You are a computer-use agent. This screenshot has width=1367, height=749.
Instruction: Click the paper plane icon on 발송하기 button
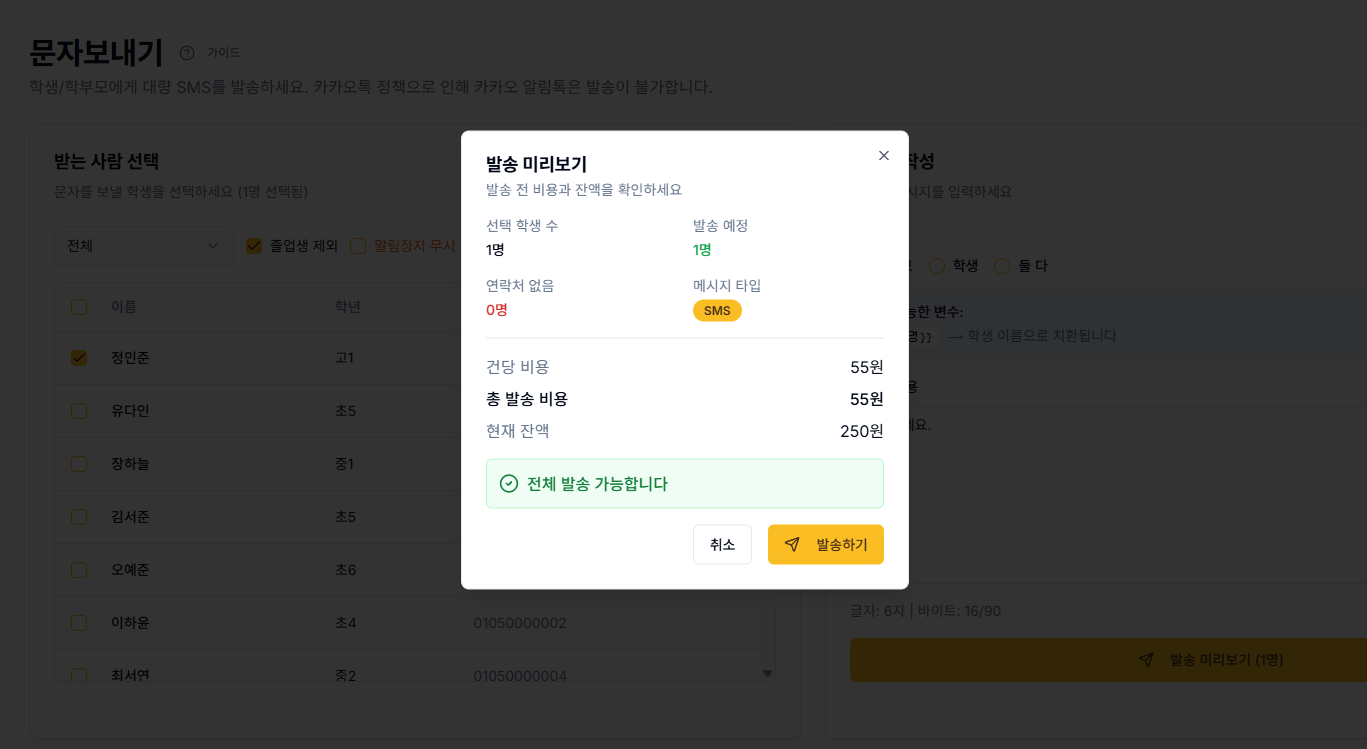tap(792, 544)
